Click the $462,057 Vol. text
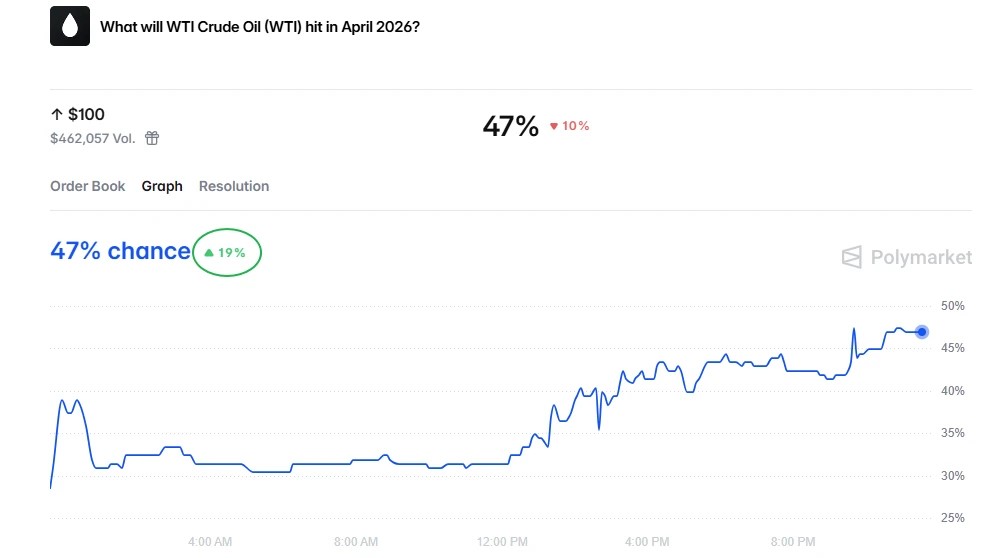This screenshot has height=558, width=1000. [92, 138]
